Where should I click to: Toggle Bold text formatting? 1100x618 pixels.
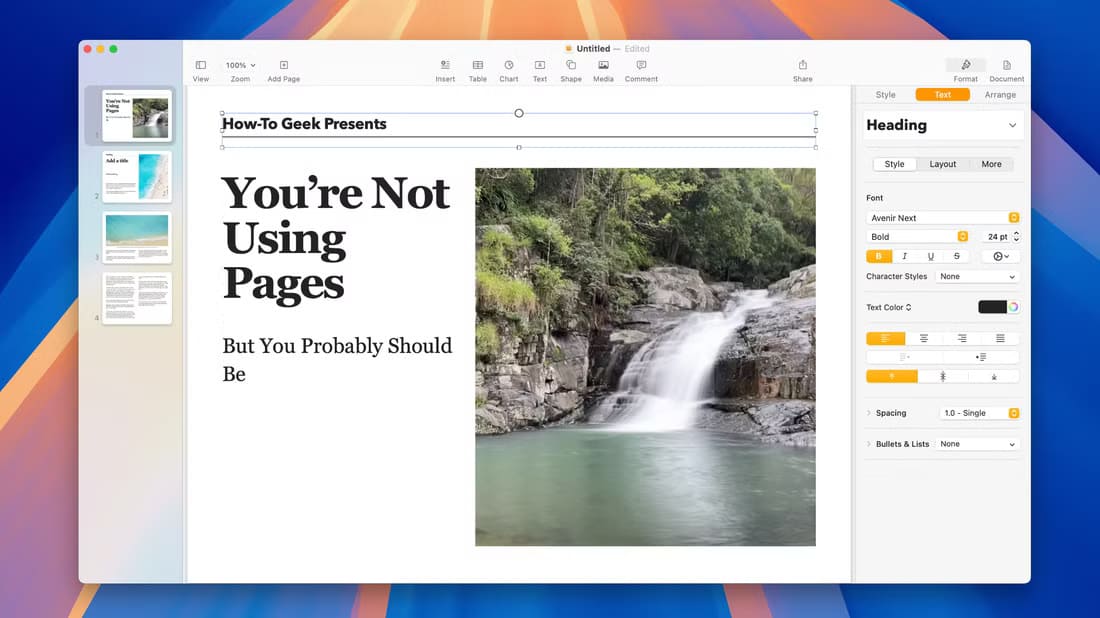(x=879, y=256)
